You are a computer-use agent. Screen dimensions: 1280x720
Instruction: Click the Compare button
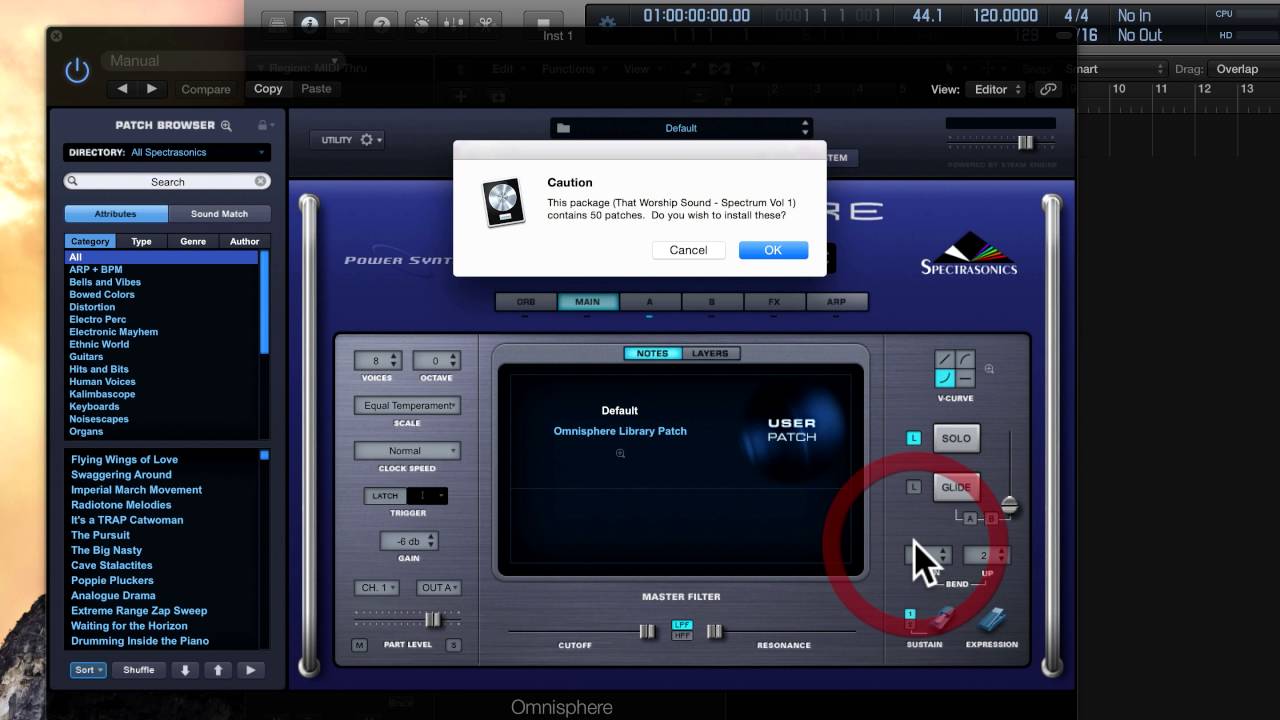[x=206, y=89]
